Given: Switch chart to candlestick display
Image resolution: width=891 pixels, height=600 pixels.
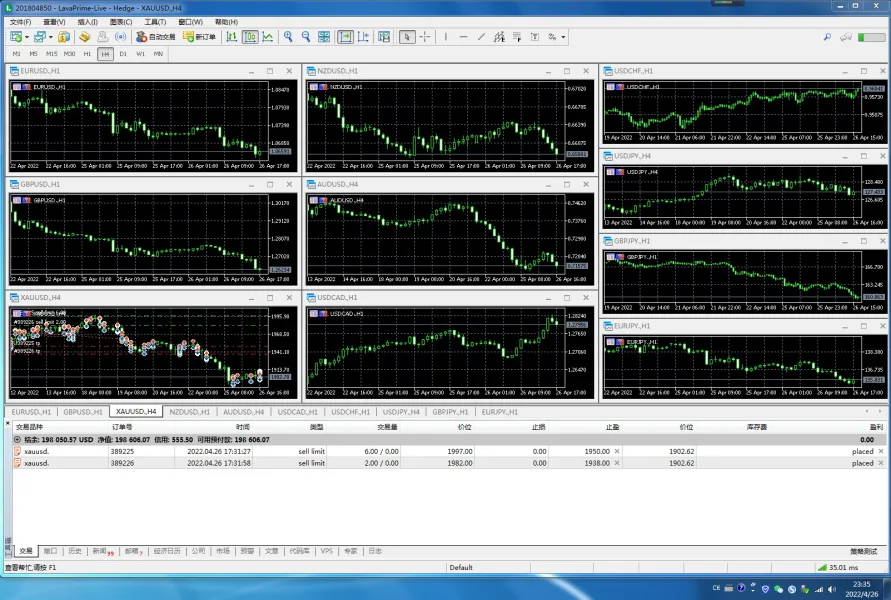Looking at the screenshot, I should [x=250, y=37].
